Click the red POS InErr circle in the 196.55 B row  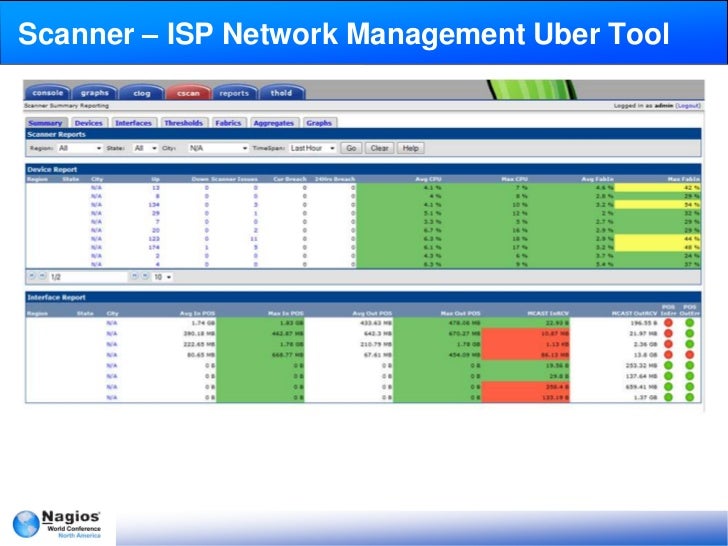(668, 322)
